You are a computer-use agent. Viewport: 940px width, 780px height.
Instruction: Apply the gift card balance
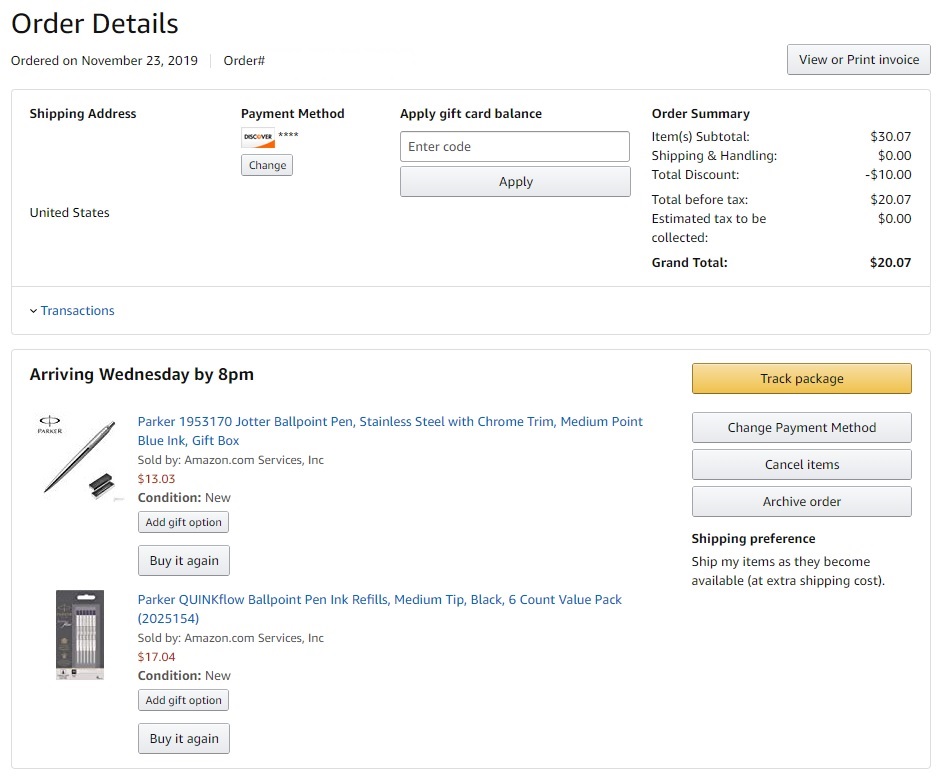515,182
